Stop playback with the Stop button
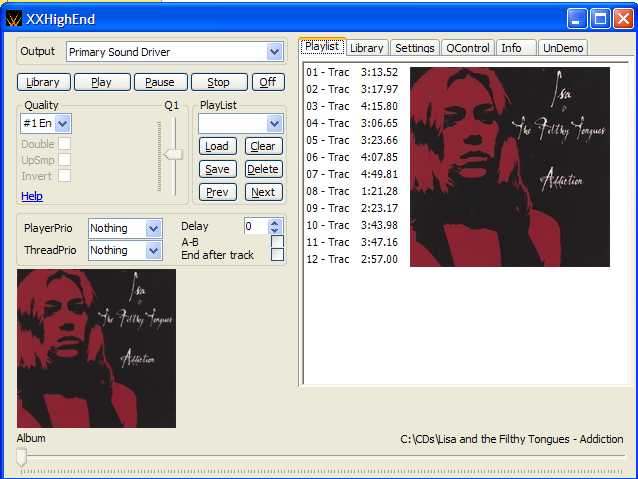 click(x=219, y=82)
